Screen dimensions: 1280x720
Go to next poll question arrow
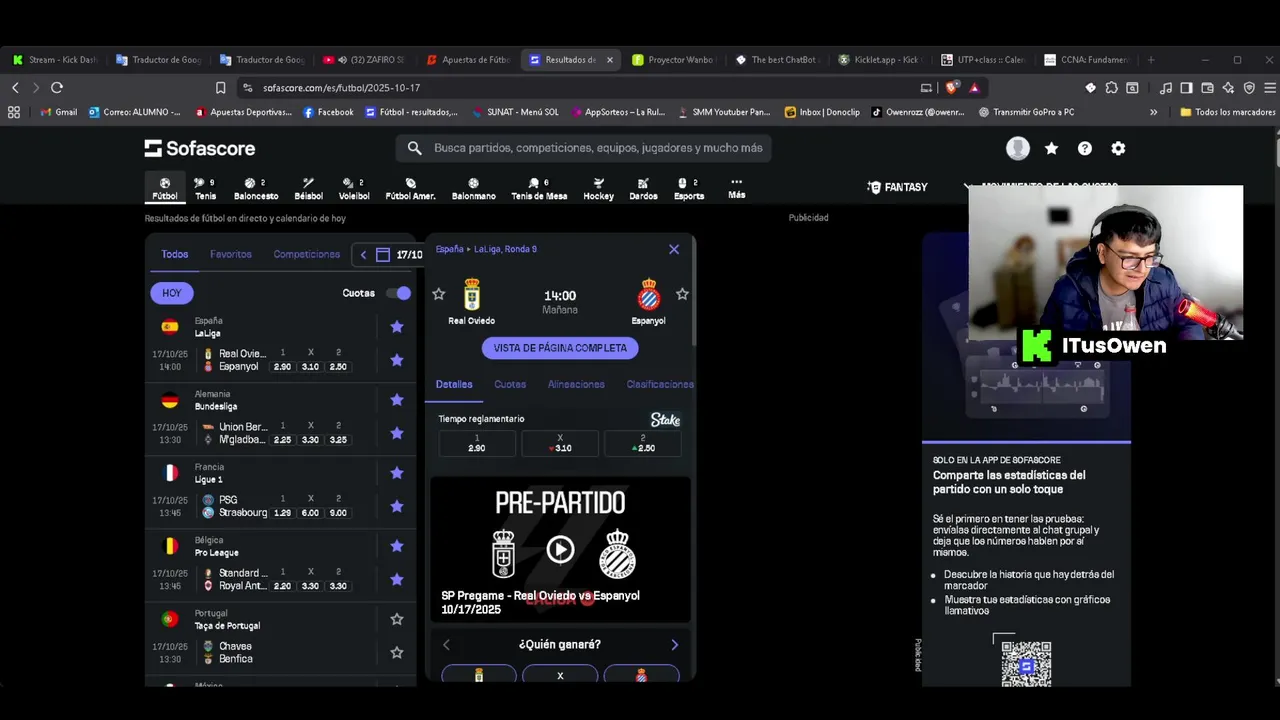coord(674,645)
